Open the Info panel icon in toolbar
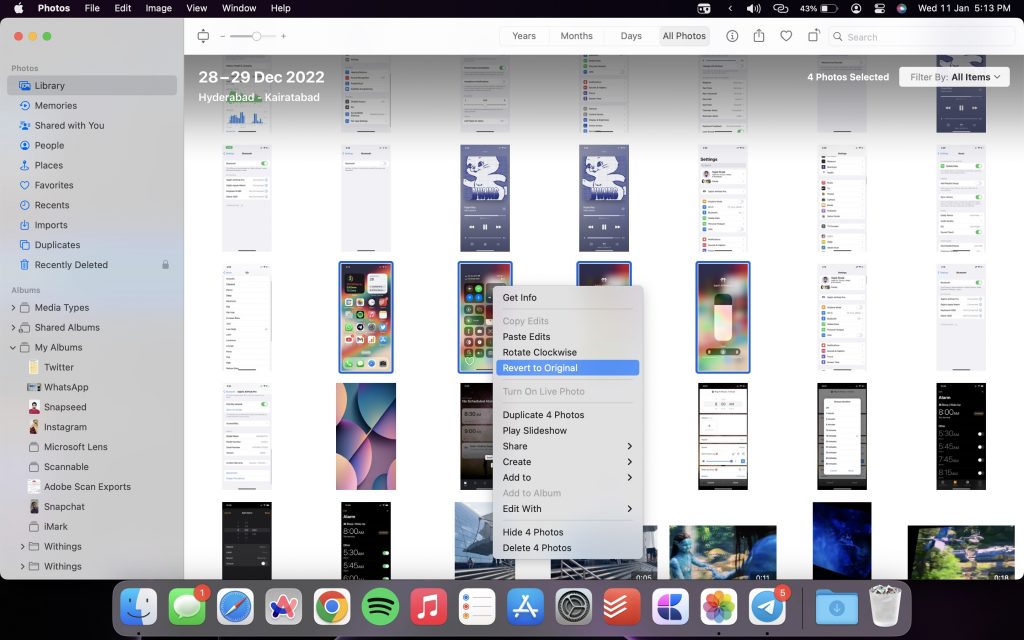The image size is (1024, 640). pos(733,36)
